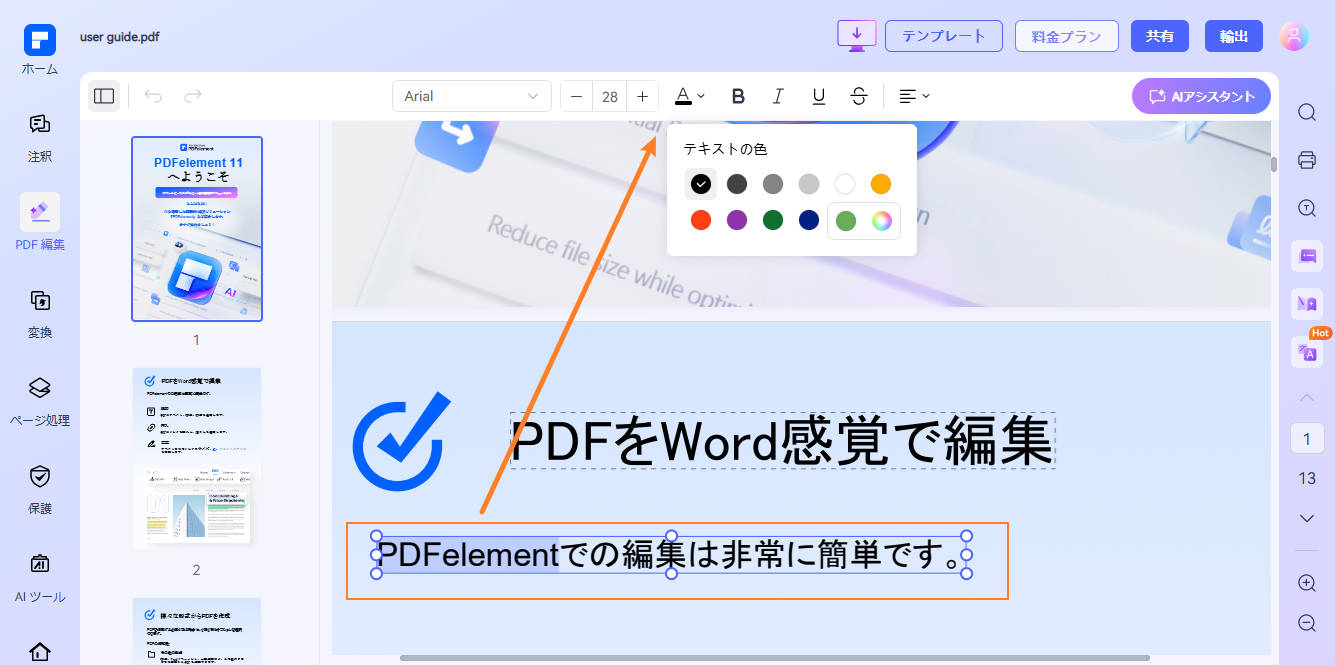The width and height of the screenshot is (1335, 665).
Task: Click the download icon at top
Action: tap(856, 35)
